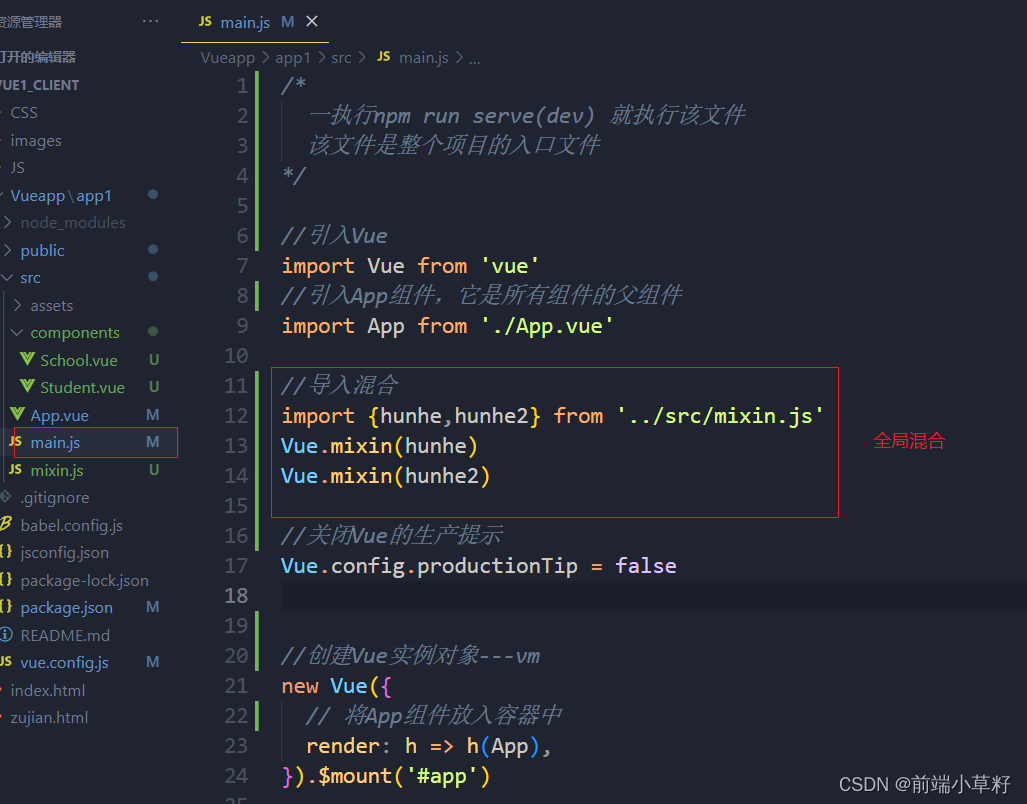Click line number 13 in the editor

point(235,445)
